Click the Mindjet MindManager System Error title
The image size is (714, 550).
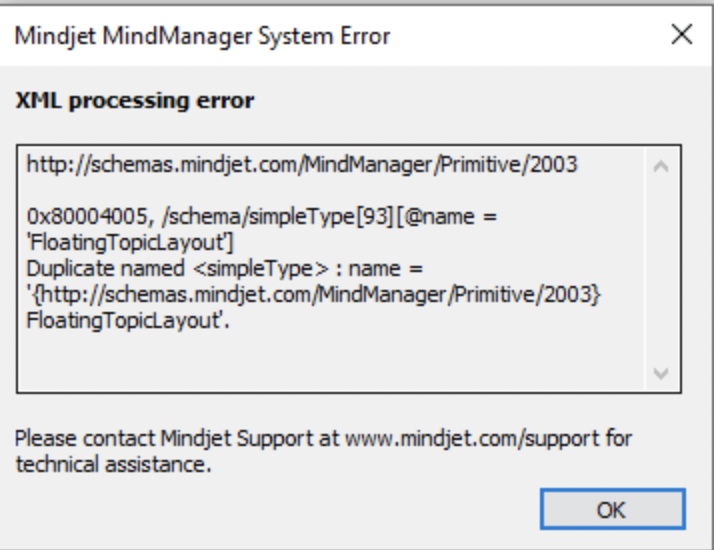point(202,38)
